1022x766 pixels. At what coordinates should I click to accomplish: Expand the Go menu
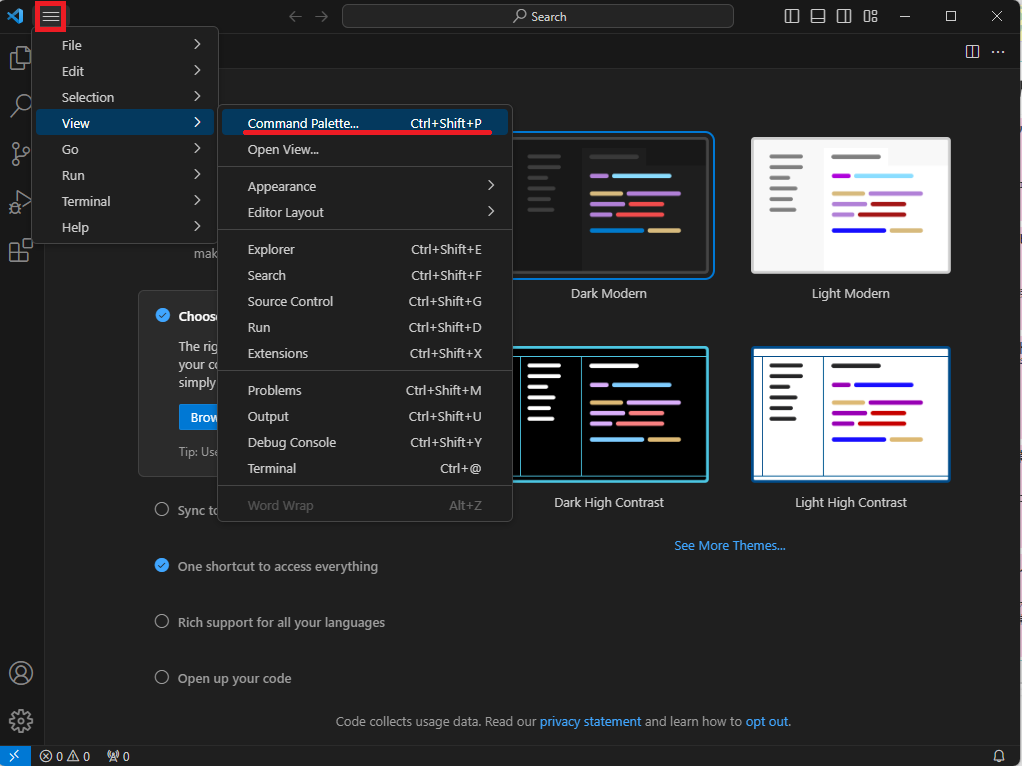click(x=124, y=149)
